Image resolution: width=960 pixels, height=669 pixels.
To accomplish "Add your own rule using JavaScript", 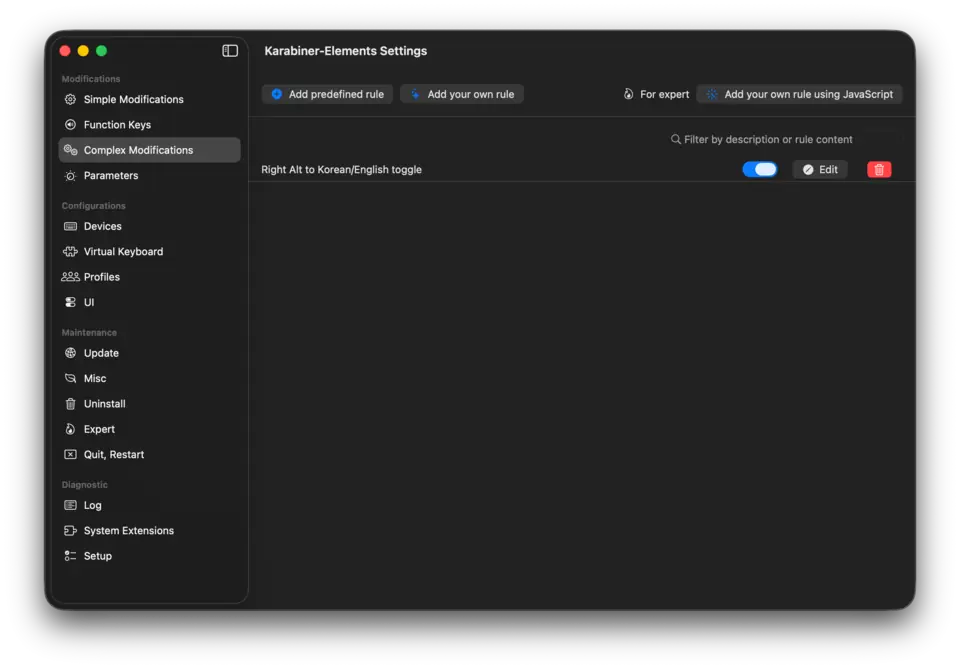I will (x=800, y=94).
